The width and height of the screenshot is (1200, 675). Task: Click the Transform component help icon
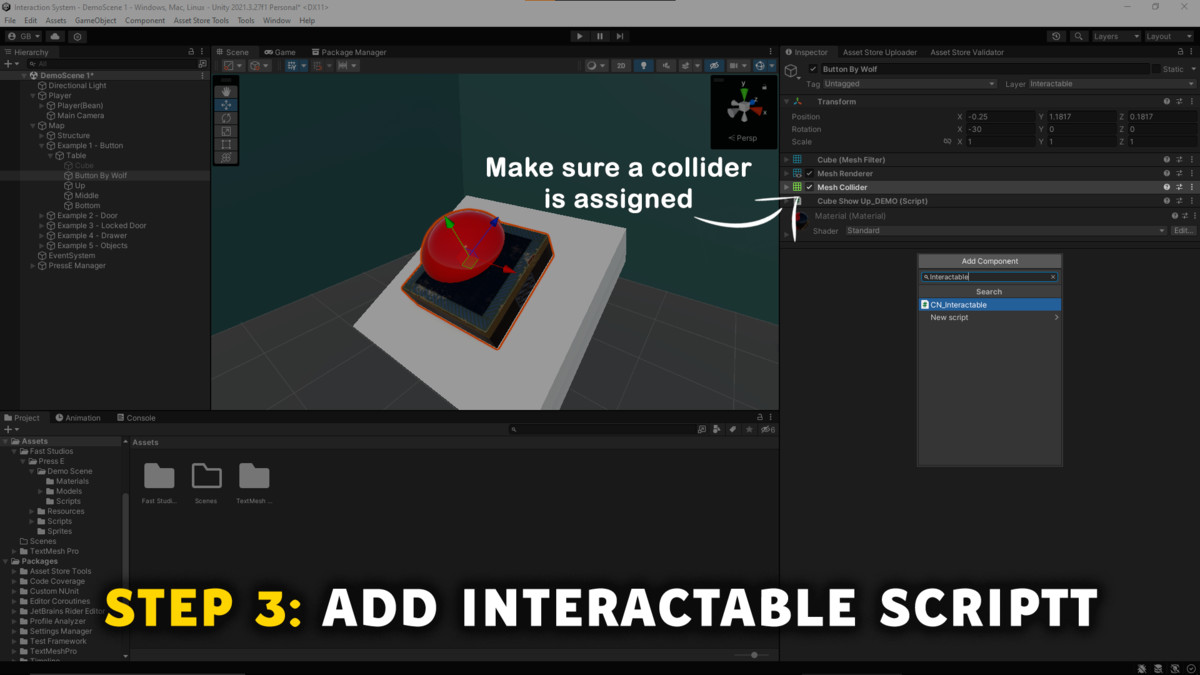1166,101
